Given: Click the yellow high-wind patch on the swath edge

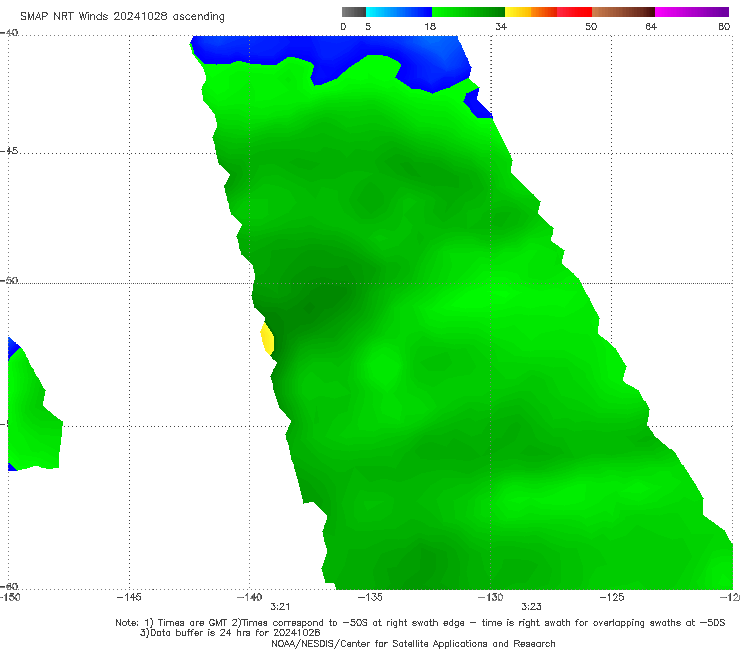Looking at the screenshot, I should click(267, 338).
